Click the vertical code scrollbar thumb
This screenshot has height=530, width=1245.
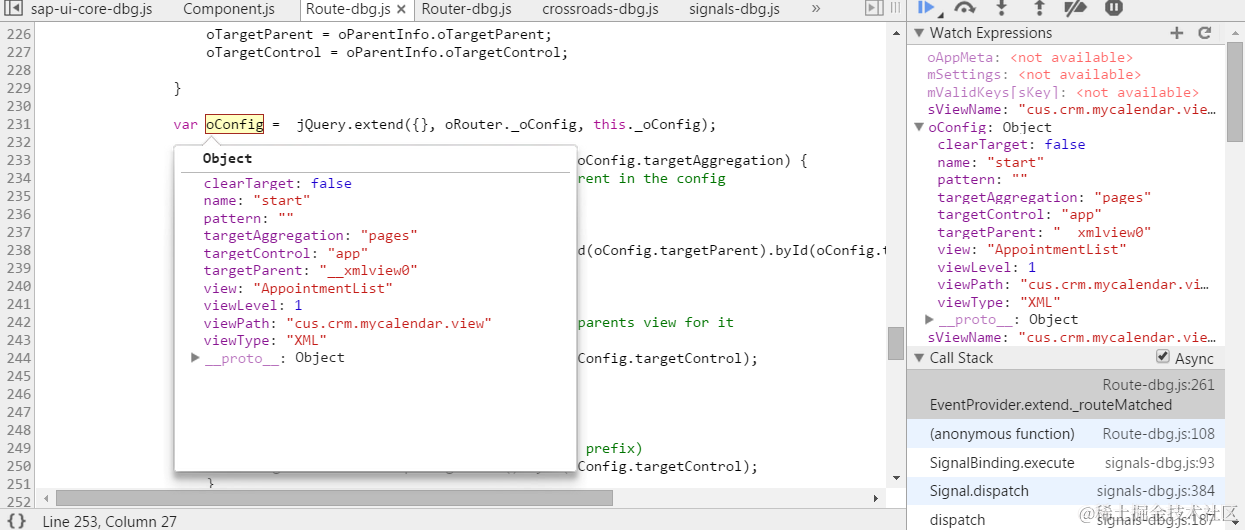point(896,343)
